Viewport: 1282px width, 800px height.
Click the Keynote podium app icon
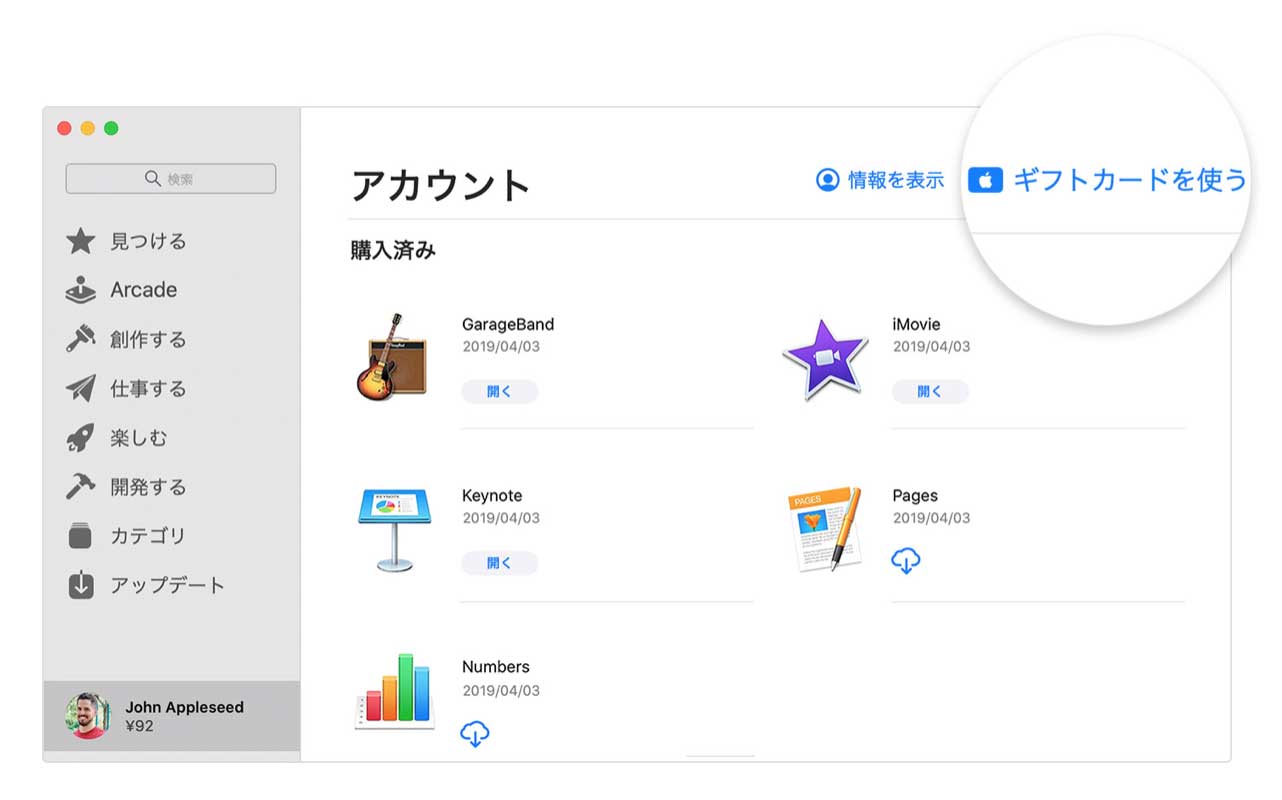click(394, 529)
